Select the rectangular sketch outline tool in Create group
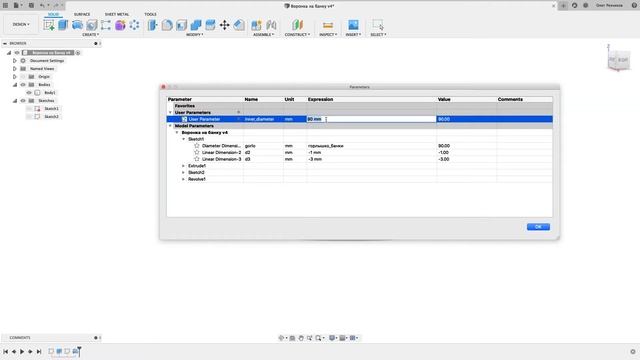This screenshot has width=640, height=360. (106, 25)
